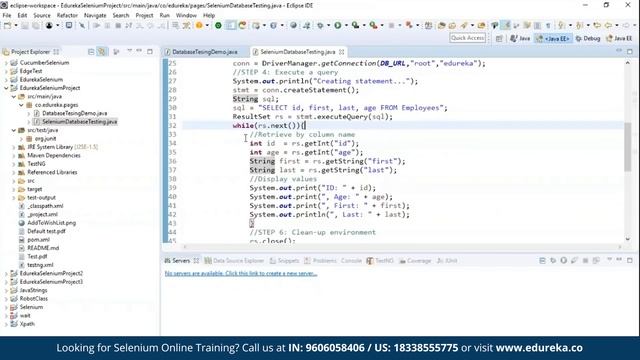Open the JUnit view tab
The height and width of the screenshot is (360, 640).
(x=447, y=260)
